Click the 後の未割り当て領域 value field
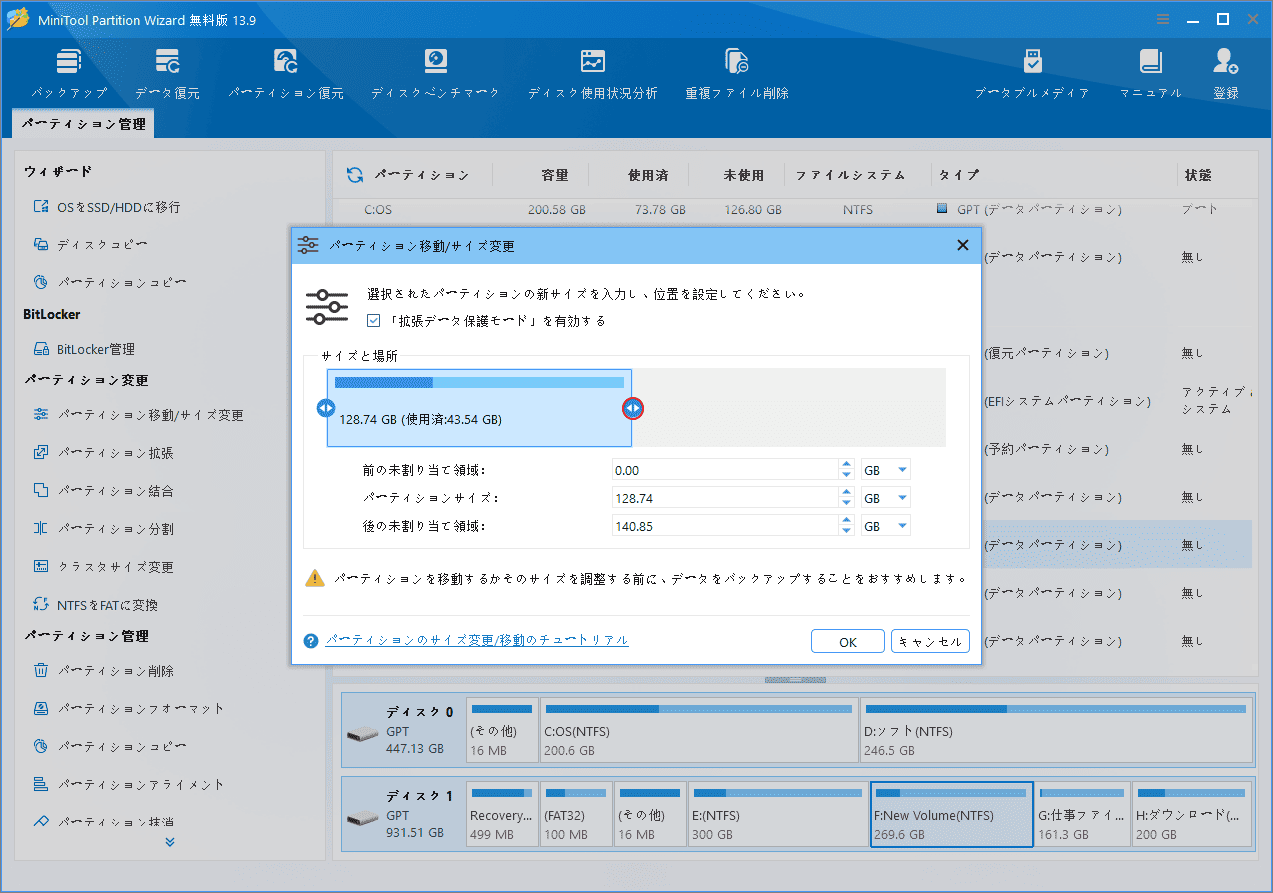Screen dimensions: 1273x893 pyautogui.click(x=724, y=526)
